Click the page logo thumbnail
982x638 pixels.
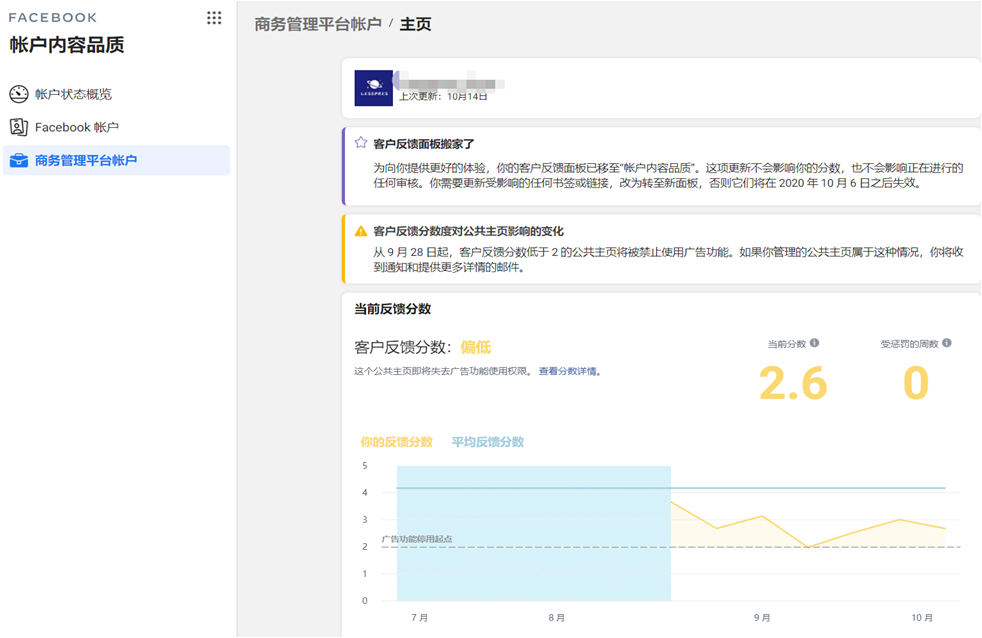[374, 88]
